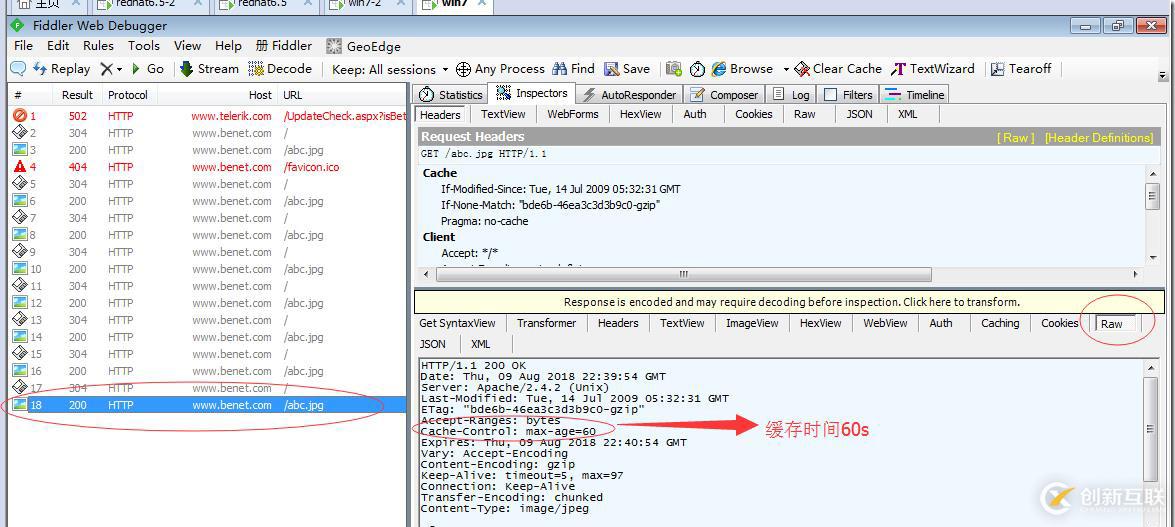Click the If-None-Match header line
Image resolution: width=1175 pixels, height=527 pixels.
[x=551, y=205]
